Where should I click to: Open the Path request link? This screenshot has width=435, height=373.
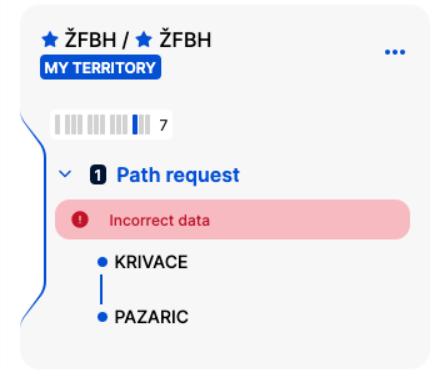click(x=178, y=175)
